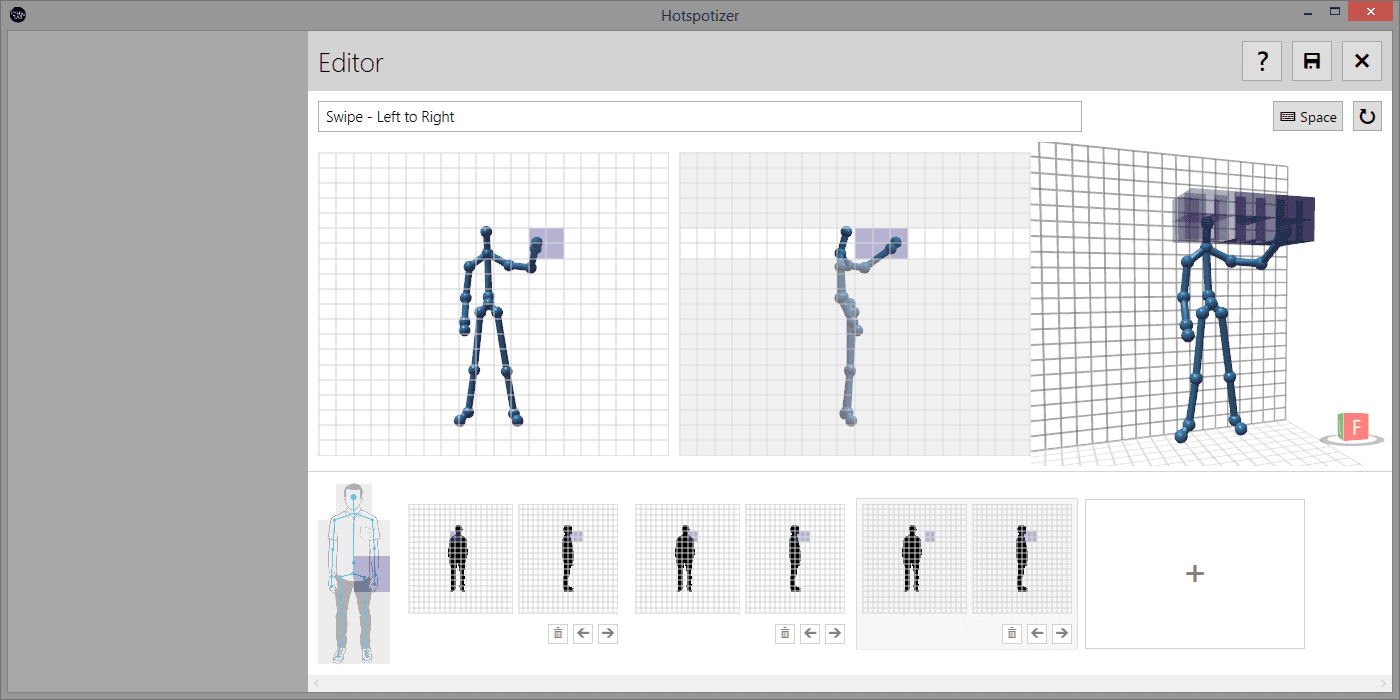This screenshot has width=1400, height=700.
Task: Delete the third selected frame via trash icon
Action: (1012, 633)
